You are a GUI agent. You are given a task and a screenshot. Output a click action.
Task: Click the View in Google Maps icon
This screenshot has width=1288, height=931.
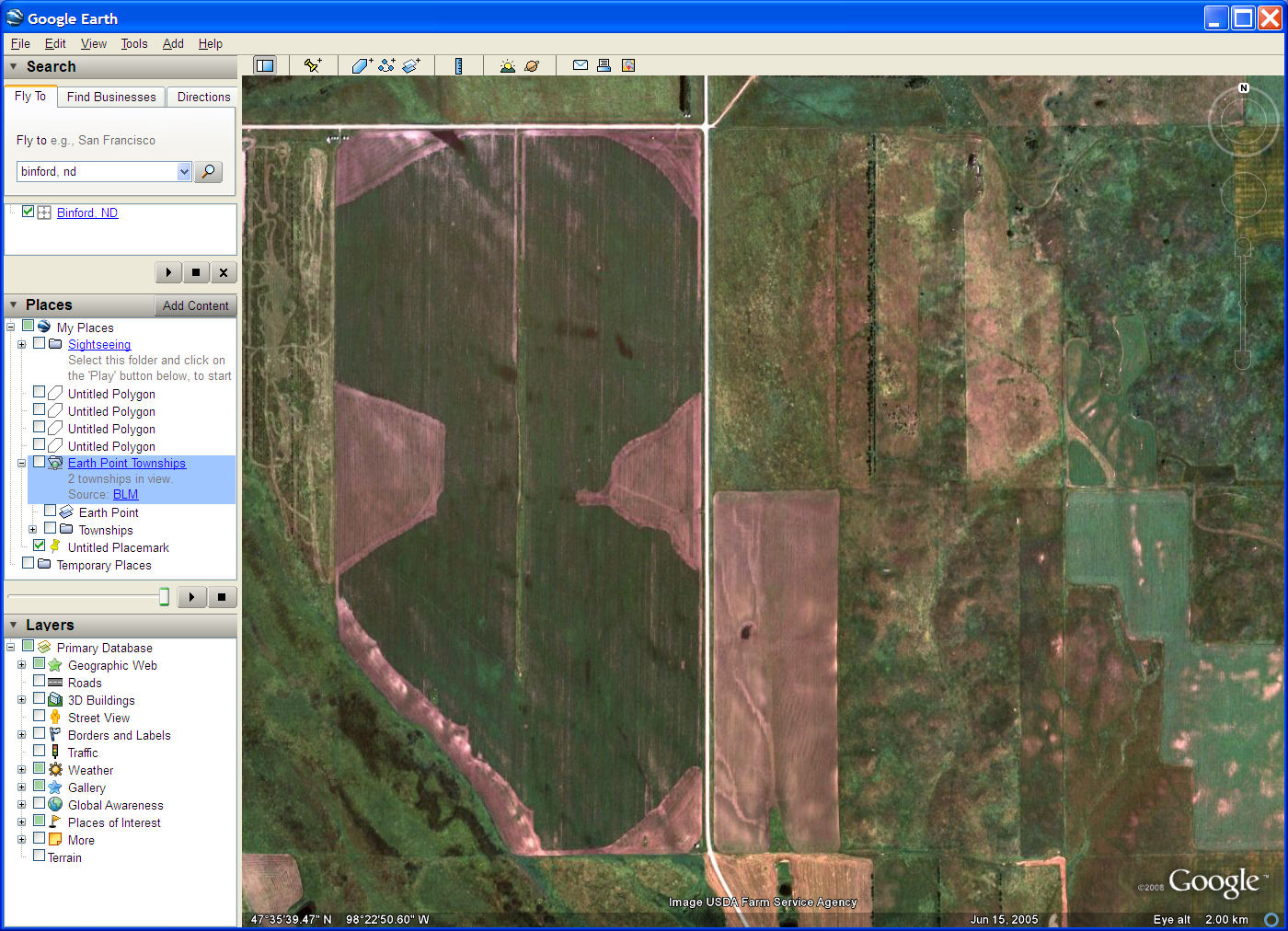click(628, 65)
